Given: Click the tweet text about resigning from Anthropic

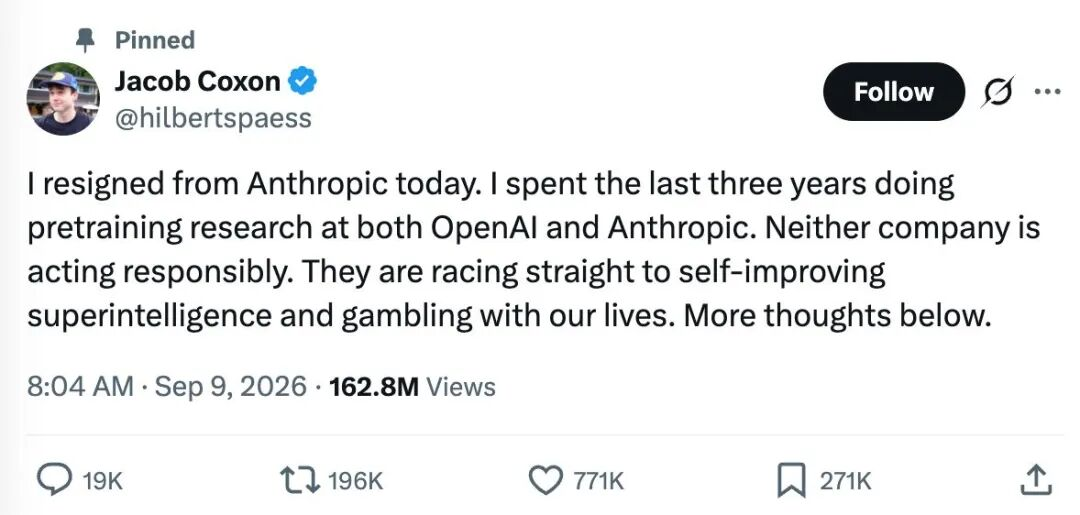Looking at the screenshot, I should coord(534,250).
